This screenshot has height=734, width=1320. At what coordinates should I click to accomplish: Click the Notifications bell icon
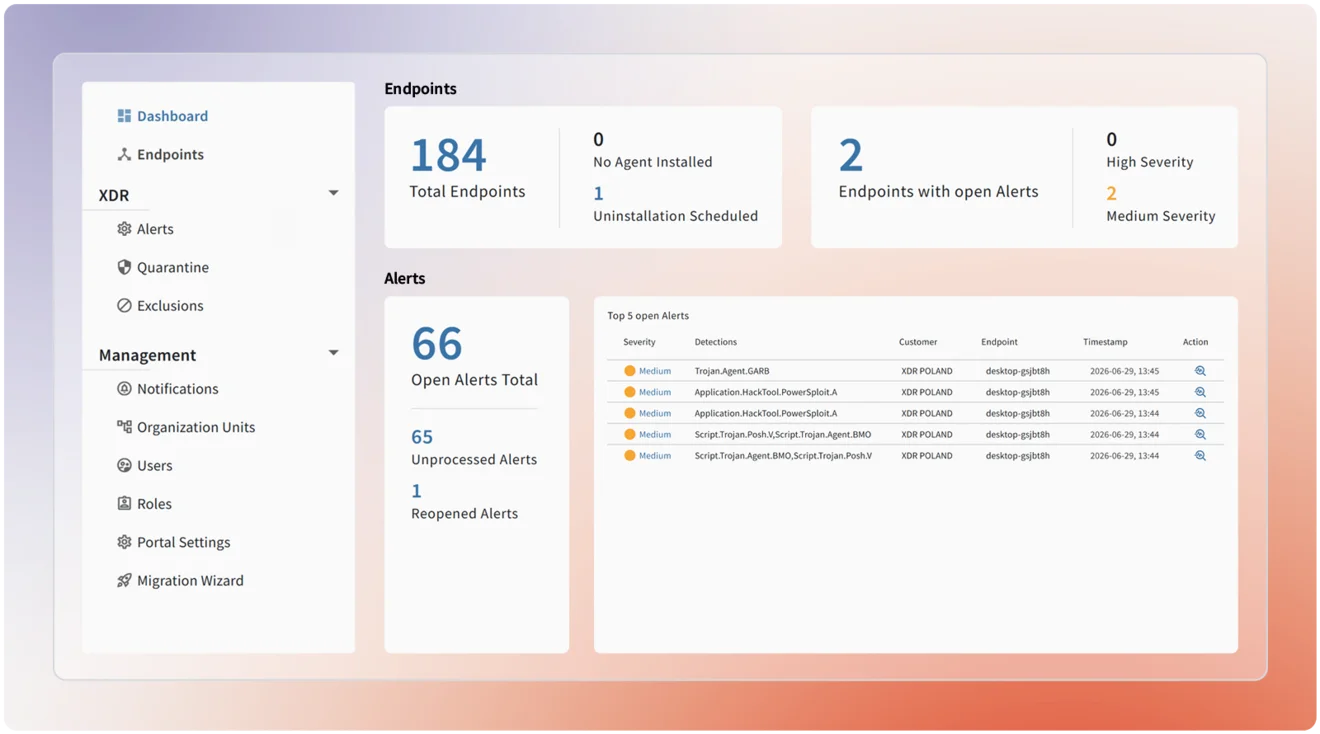[124, 389]
